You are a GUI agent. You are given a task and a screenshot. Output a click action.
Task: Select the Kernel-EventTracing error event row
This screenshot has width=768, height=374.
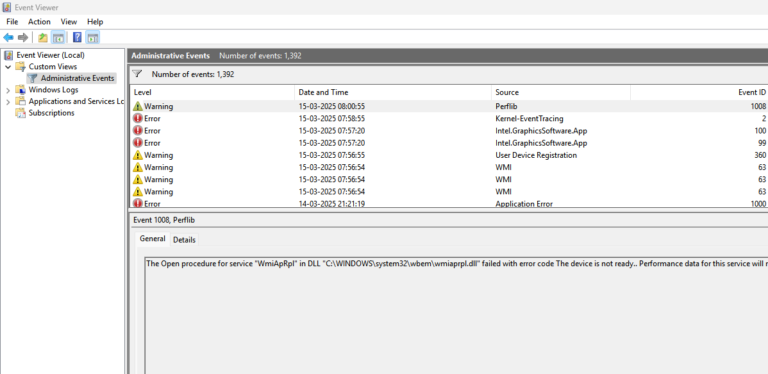(449, 118)
